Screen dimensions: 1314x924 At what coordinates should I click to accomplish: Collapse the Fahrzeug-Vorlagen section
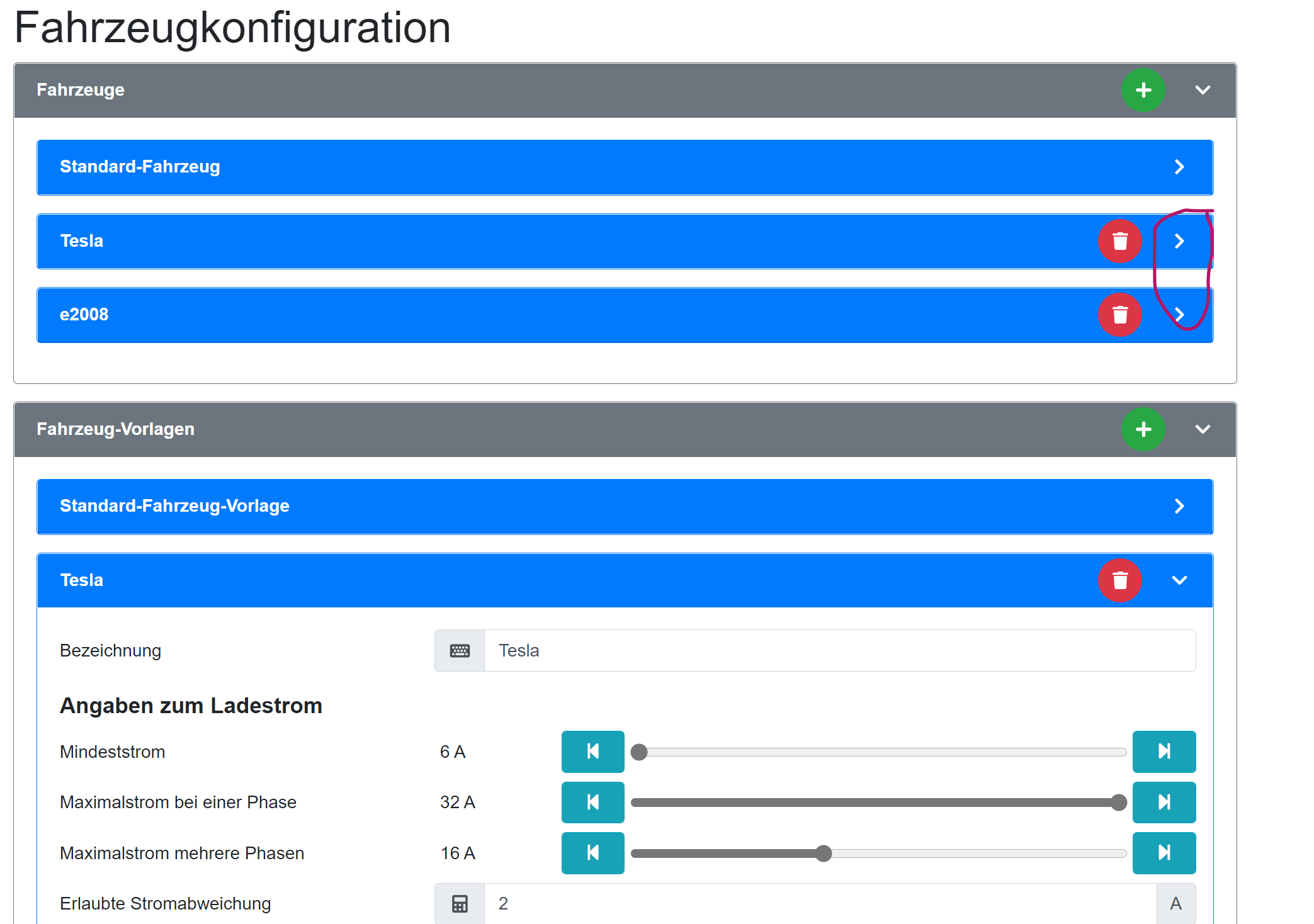[x=1203, y=429]
